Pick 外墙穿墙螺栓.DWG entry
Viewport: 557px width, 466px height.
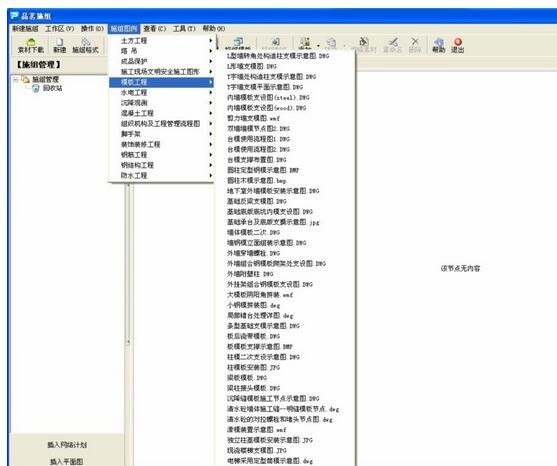click(x=254, y=253)
